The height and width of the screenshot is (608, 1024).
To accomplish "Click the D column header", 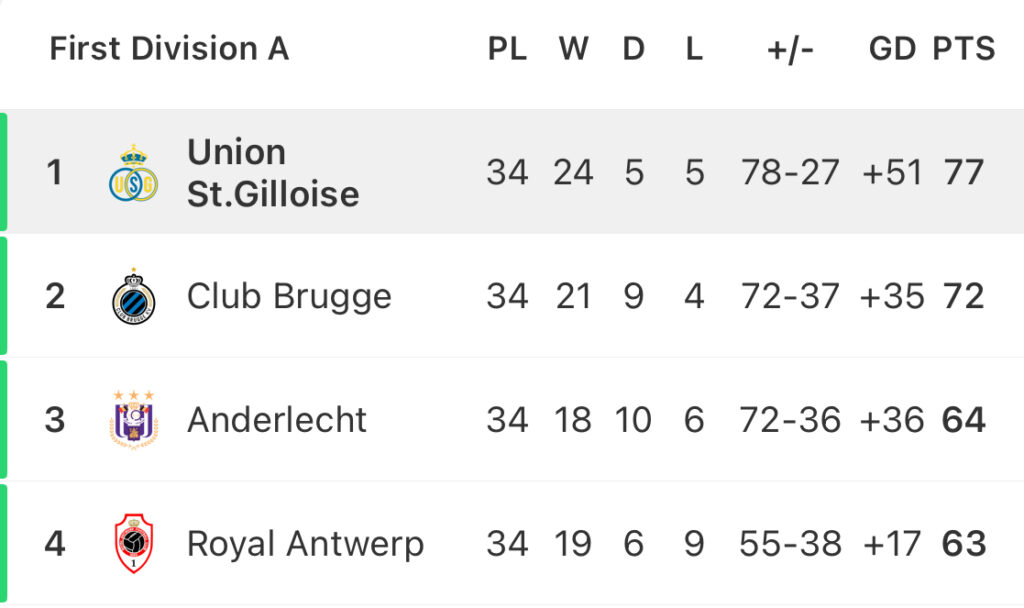I will 633,49.
